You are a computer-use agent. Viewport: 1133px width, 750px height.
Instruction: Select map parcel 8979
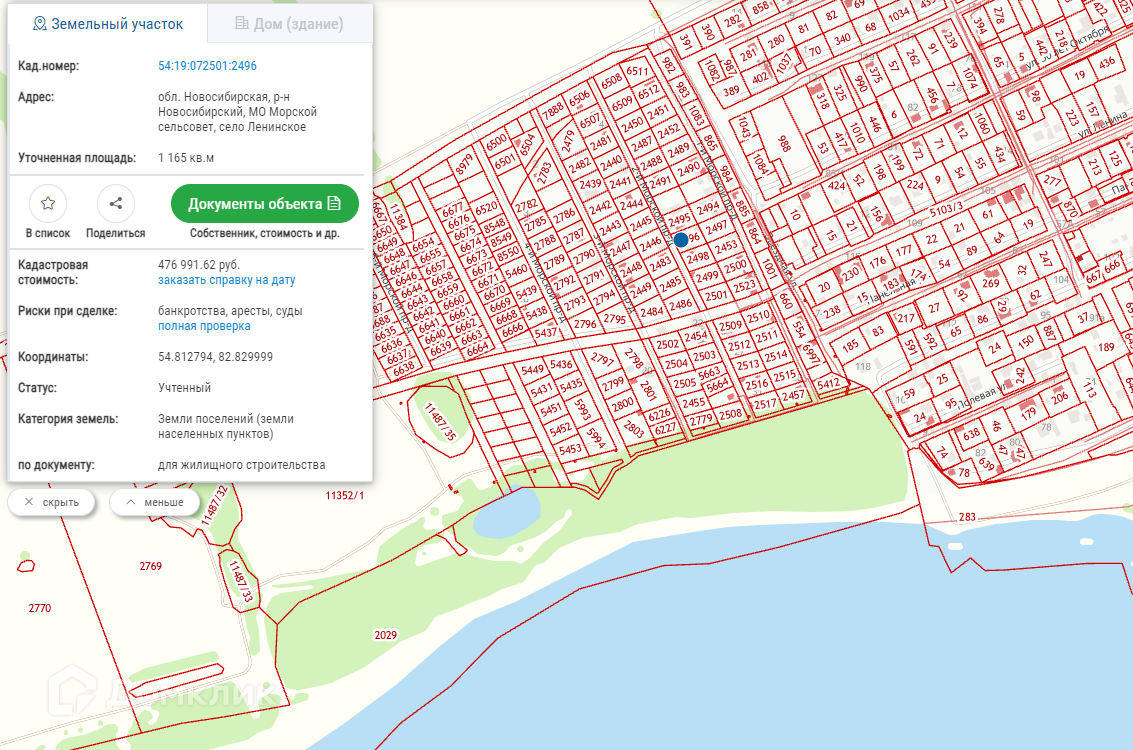tap(464, 164)
